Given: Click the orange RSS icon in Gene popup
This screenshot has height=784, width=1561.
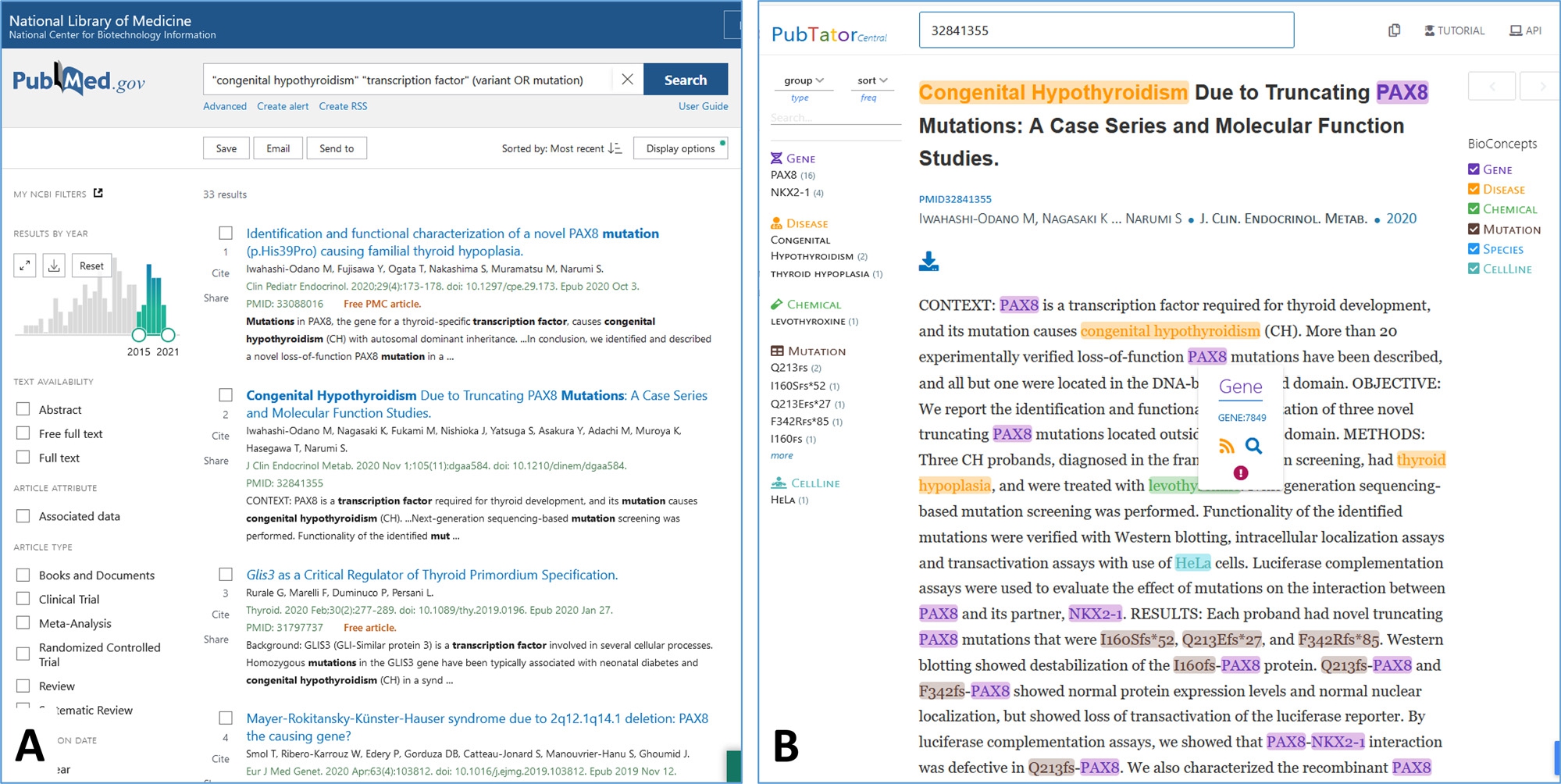Looking at the screenshot, I should [1228, 446].
